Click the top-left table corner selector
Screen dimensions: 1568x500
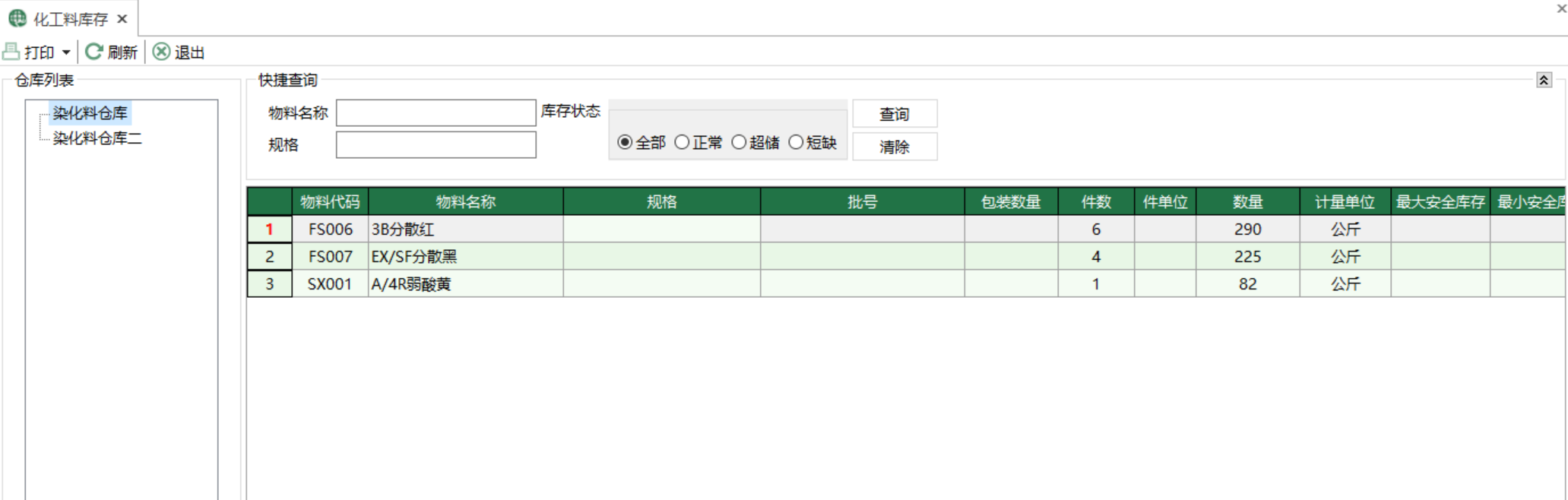pyautogui.click(x=269, y=201)
